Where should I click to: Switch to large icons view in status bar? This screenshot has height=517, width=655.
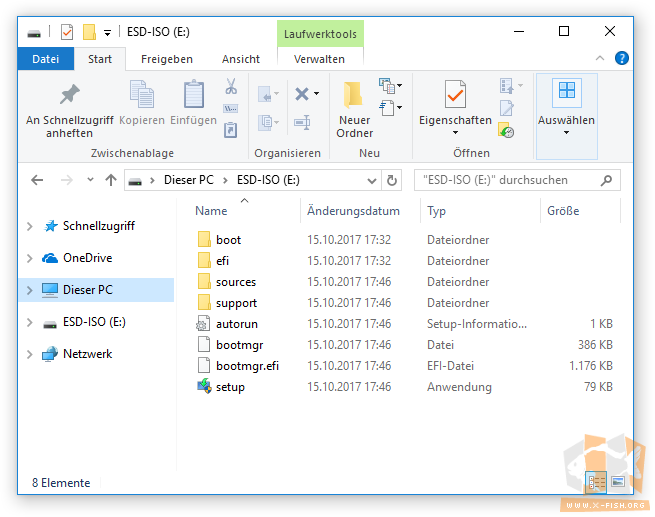point(618,482)
